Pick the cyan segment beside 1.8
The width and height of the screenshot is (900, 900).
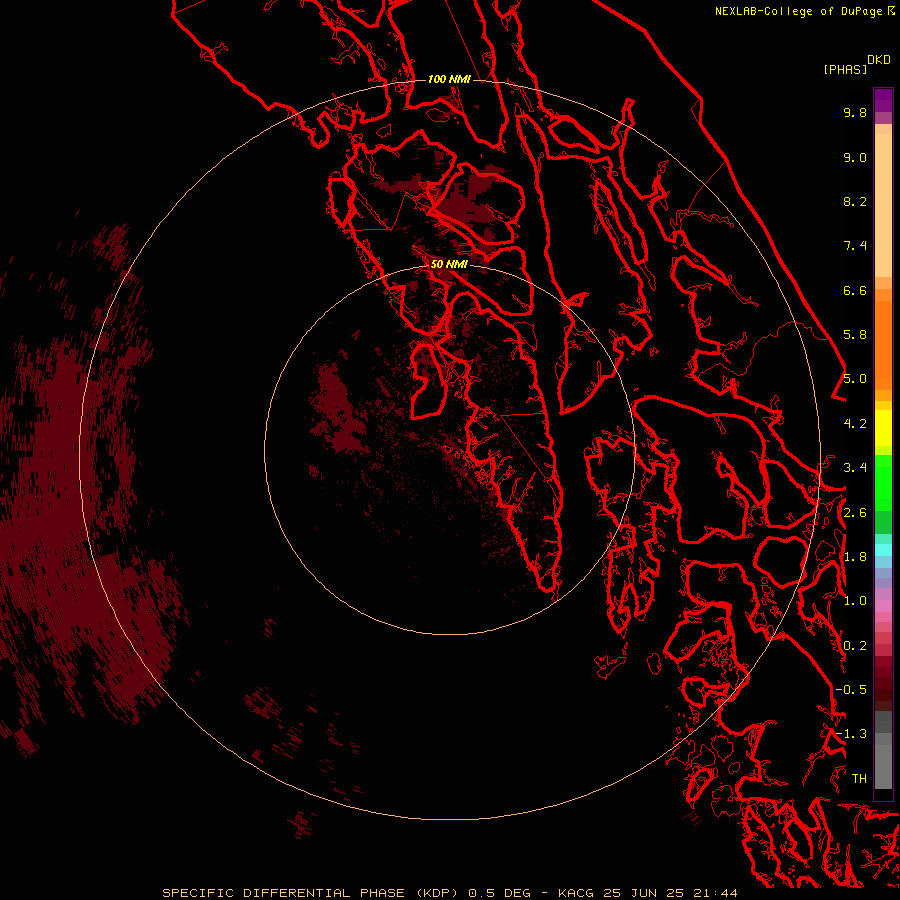point(883,550)
